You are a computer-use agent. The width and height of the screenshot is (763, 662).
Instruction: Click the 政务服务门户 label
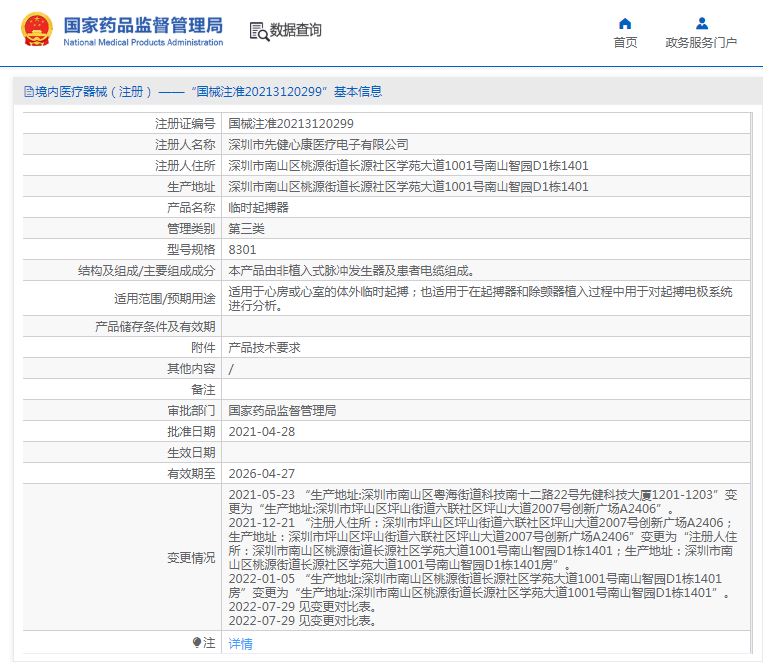coord(701,43)
